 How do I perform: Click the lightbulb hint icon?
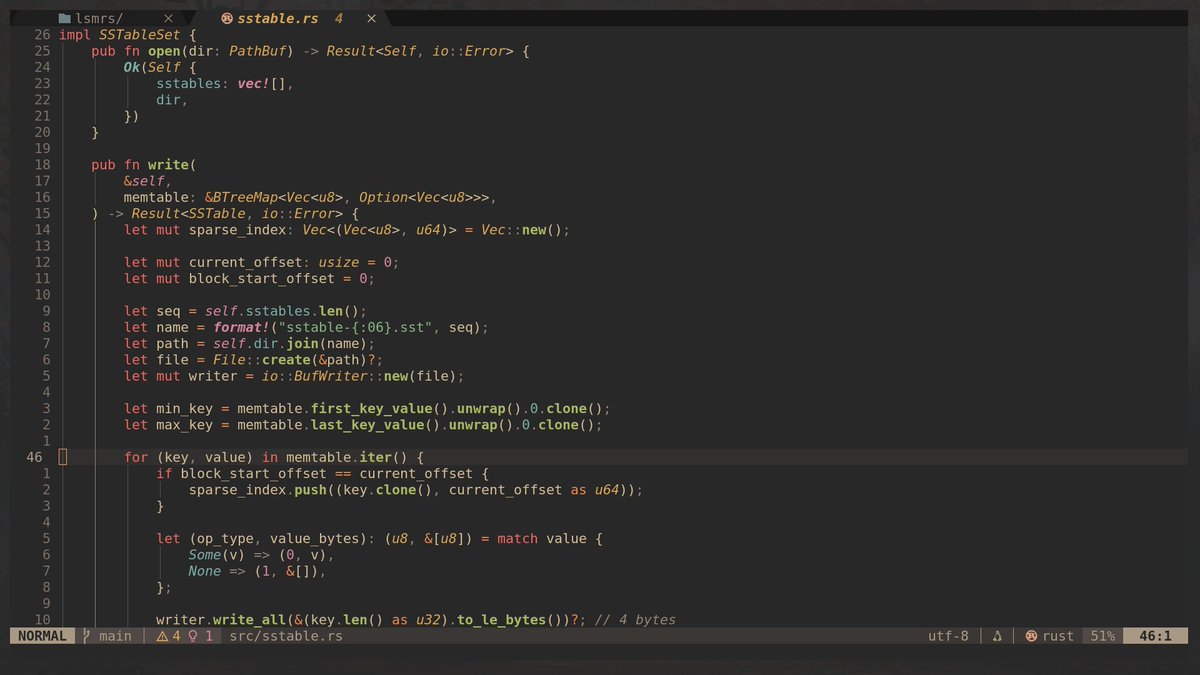point(193,636)
